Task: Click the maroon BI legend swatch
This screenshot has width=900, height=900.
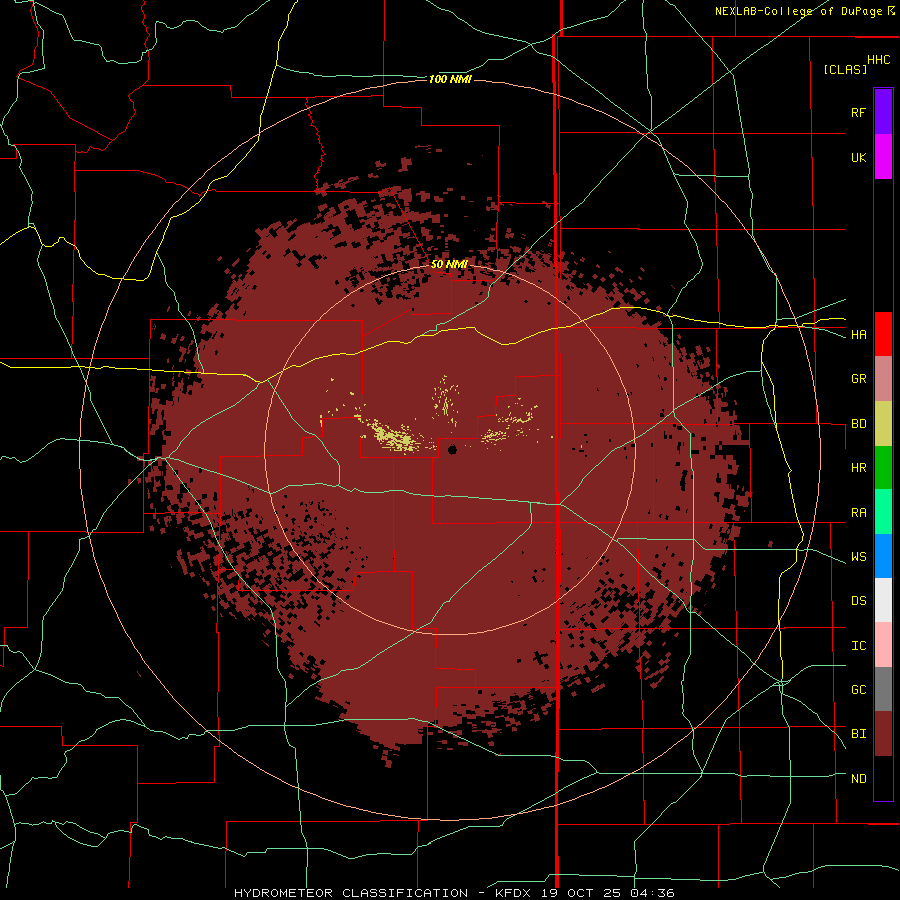Action: [x=883, y=734]
